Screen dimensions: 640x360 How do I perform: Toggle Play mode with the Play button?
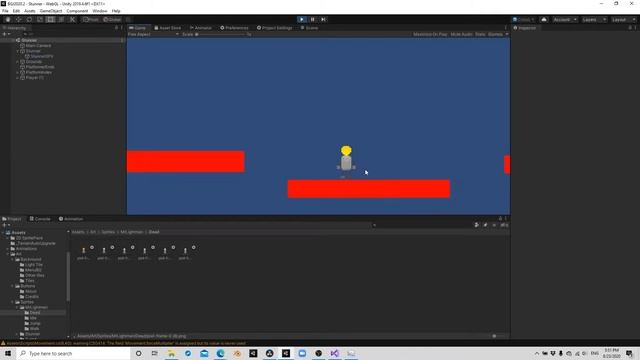tap(302, 19)
